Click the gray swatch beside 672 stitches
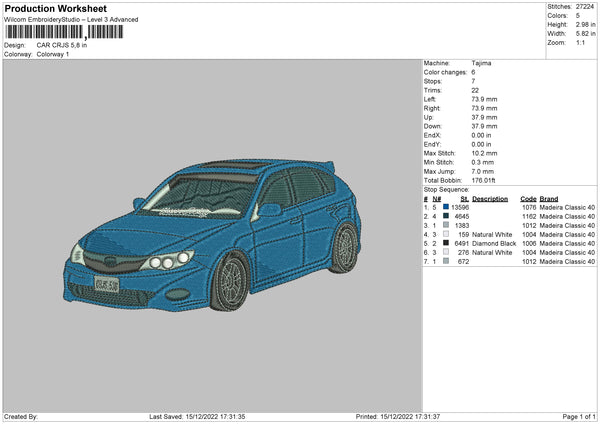 click(x=446, y=261)
